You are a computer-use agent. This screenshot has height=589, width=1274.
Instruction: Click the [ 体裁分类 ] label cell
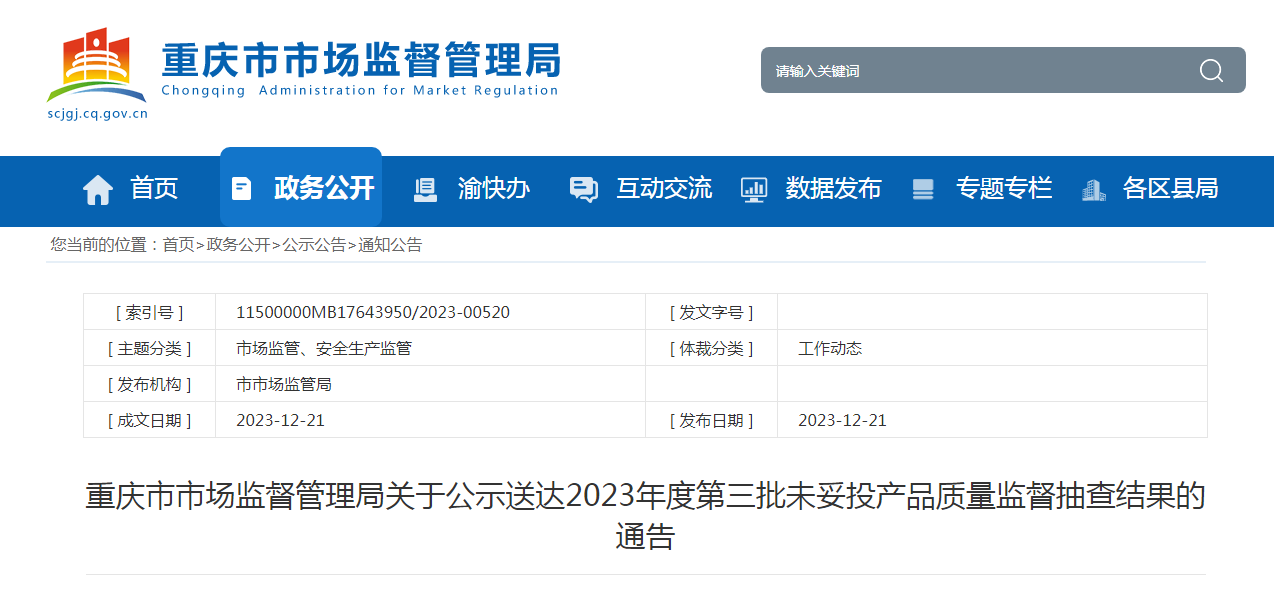711,348
